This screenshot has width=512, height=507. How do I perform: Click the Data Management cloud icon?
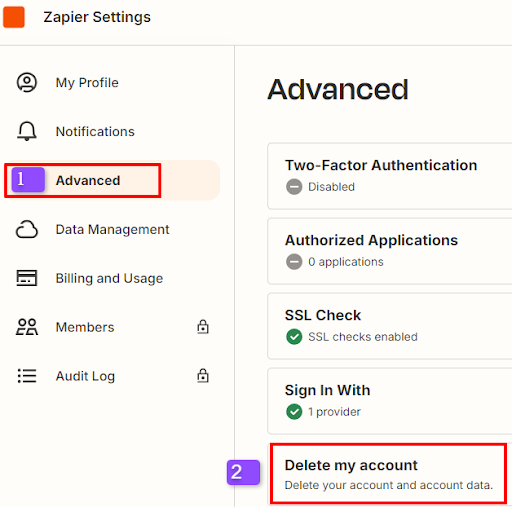click(x=27, y=229)
